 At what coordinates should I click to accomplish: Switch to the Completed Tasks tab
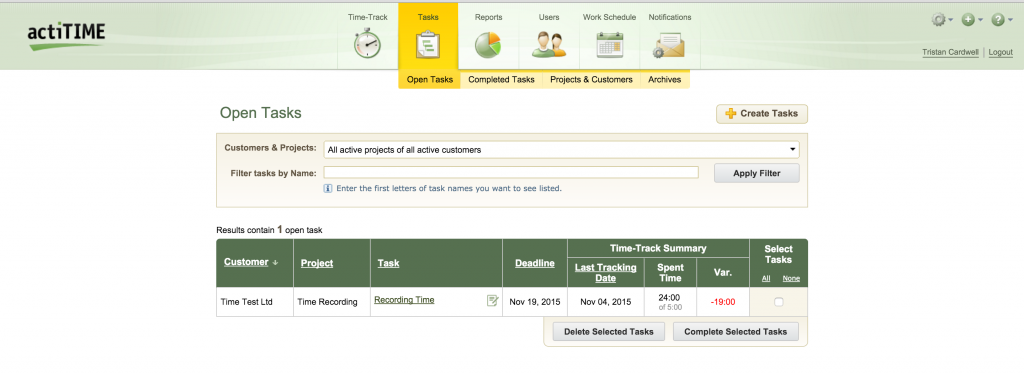pyautogui.click(x=501, y=80)
